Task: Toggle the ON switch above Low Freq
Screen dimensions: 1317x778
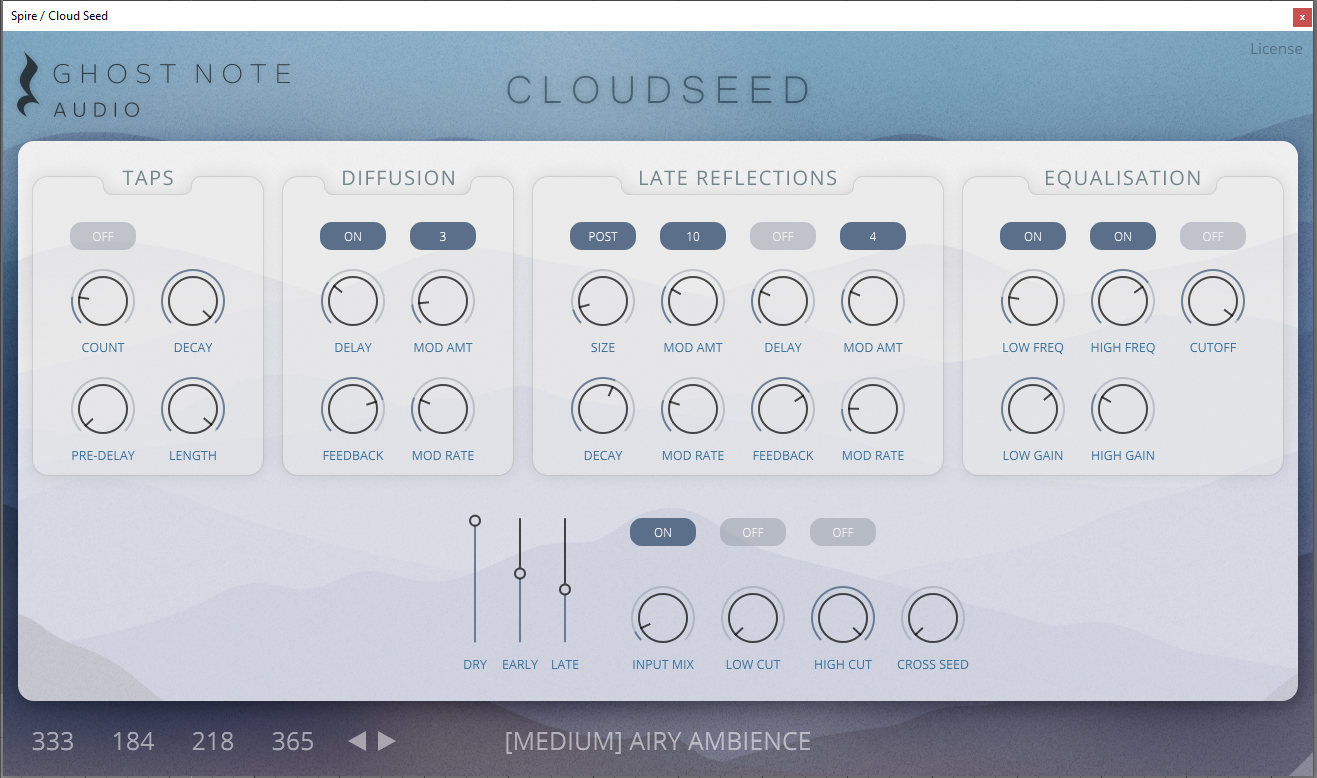Action: (1033, 236)
